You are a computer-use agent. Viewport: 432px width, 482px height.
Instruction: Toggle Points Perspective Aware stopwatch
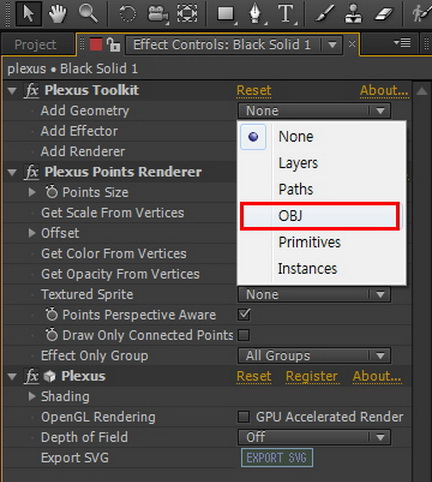tap(52, 314)
